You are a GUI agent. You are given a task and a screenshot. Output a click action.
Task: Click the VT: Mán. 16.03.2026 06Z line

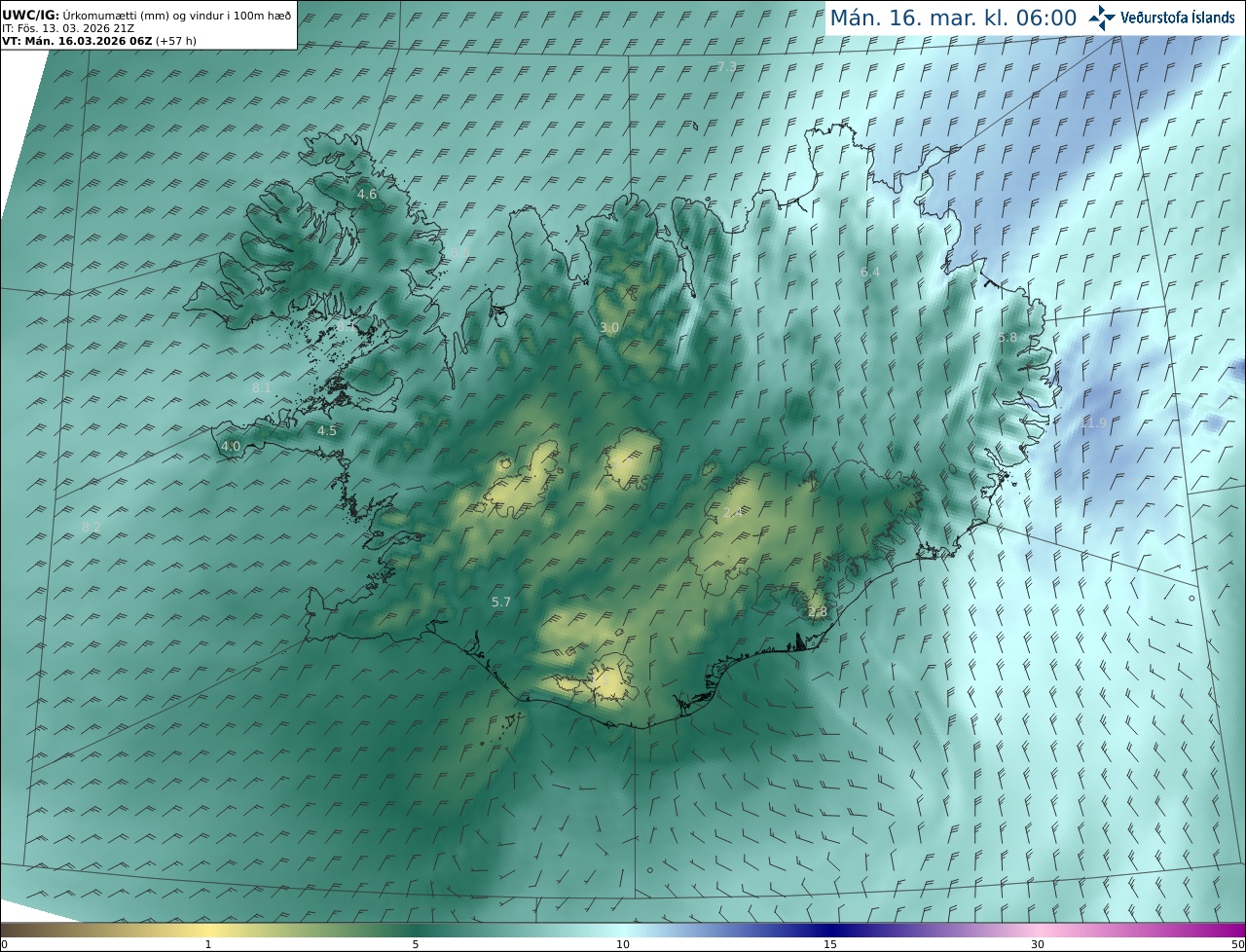click(x=98, y=41)
